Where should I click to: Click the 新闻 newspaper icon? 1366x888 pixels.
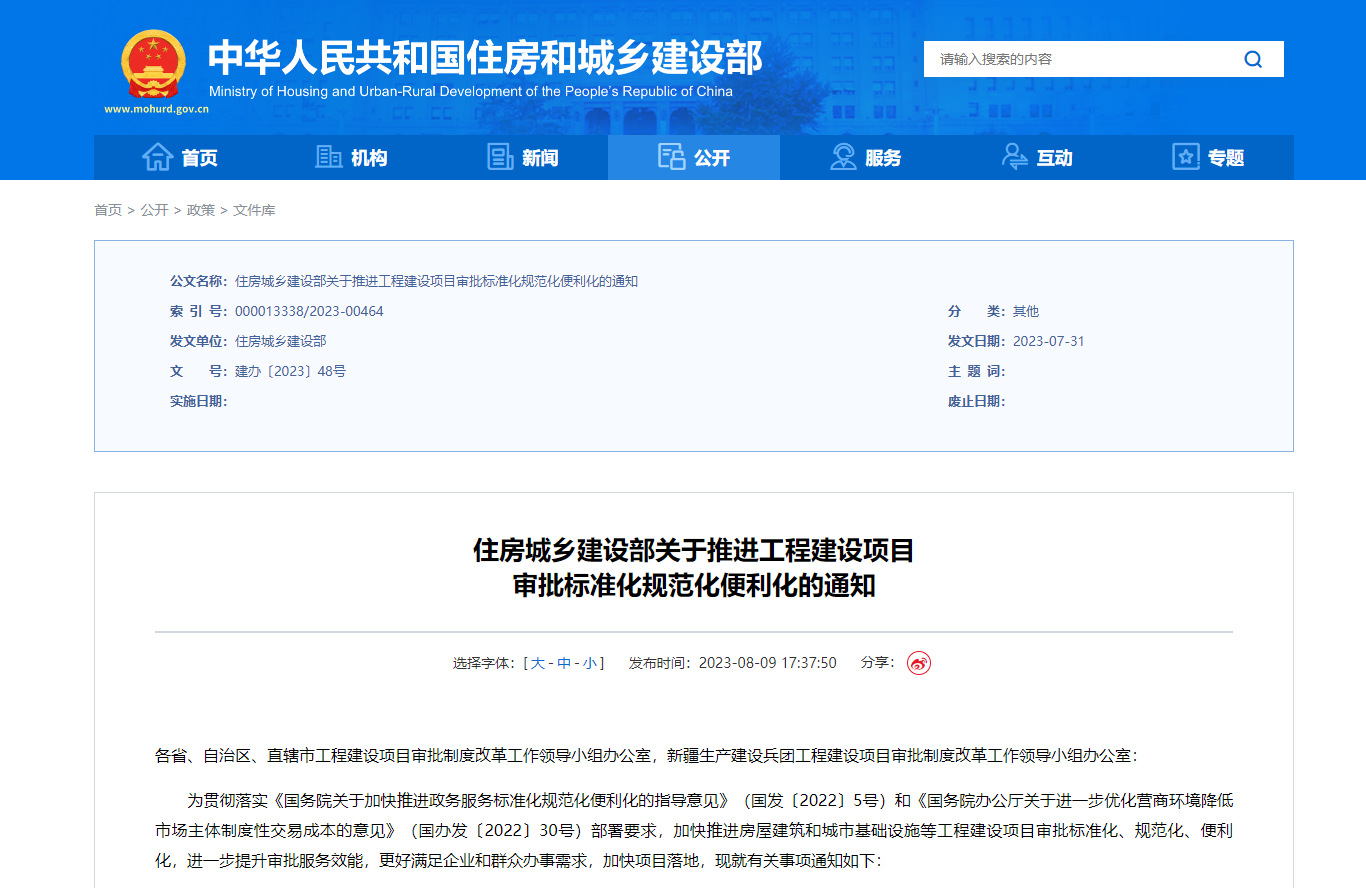(x=500, y=157)
